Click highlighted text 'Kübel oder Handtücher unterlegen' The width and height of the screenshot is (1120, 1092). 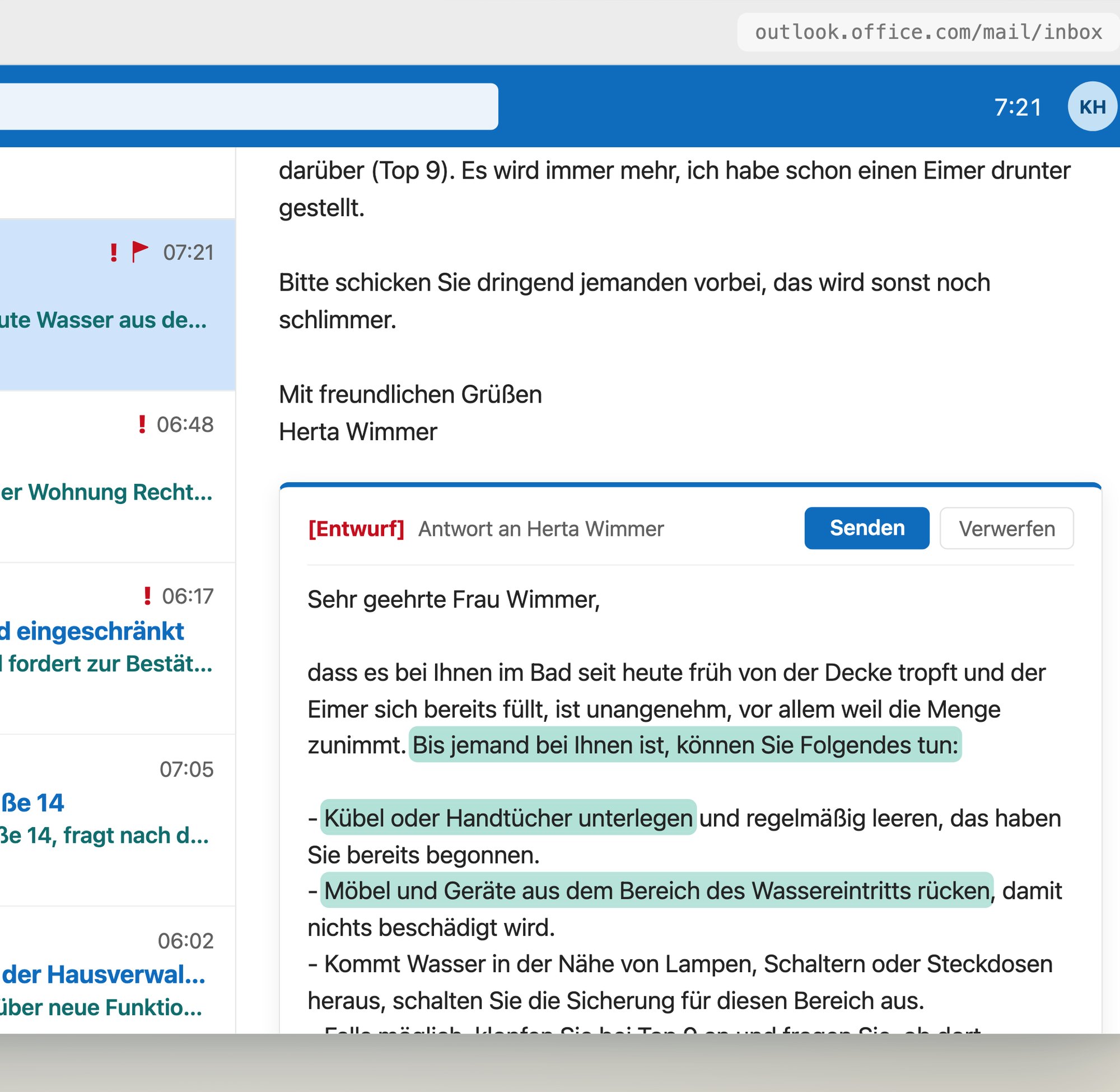tap(508, 818)
